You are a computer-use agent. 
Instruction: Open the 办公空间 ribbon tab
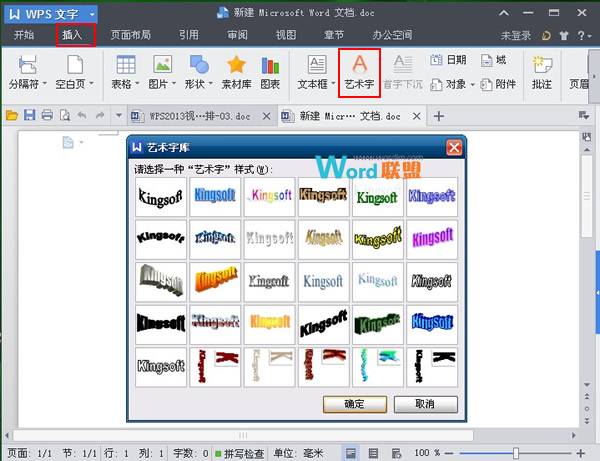click(x=392, y=35)
